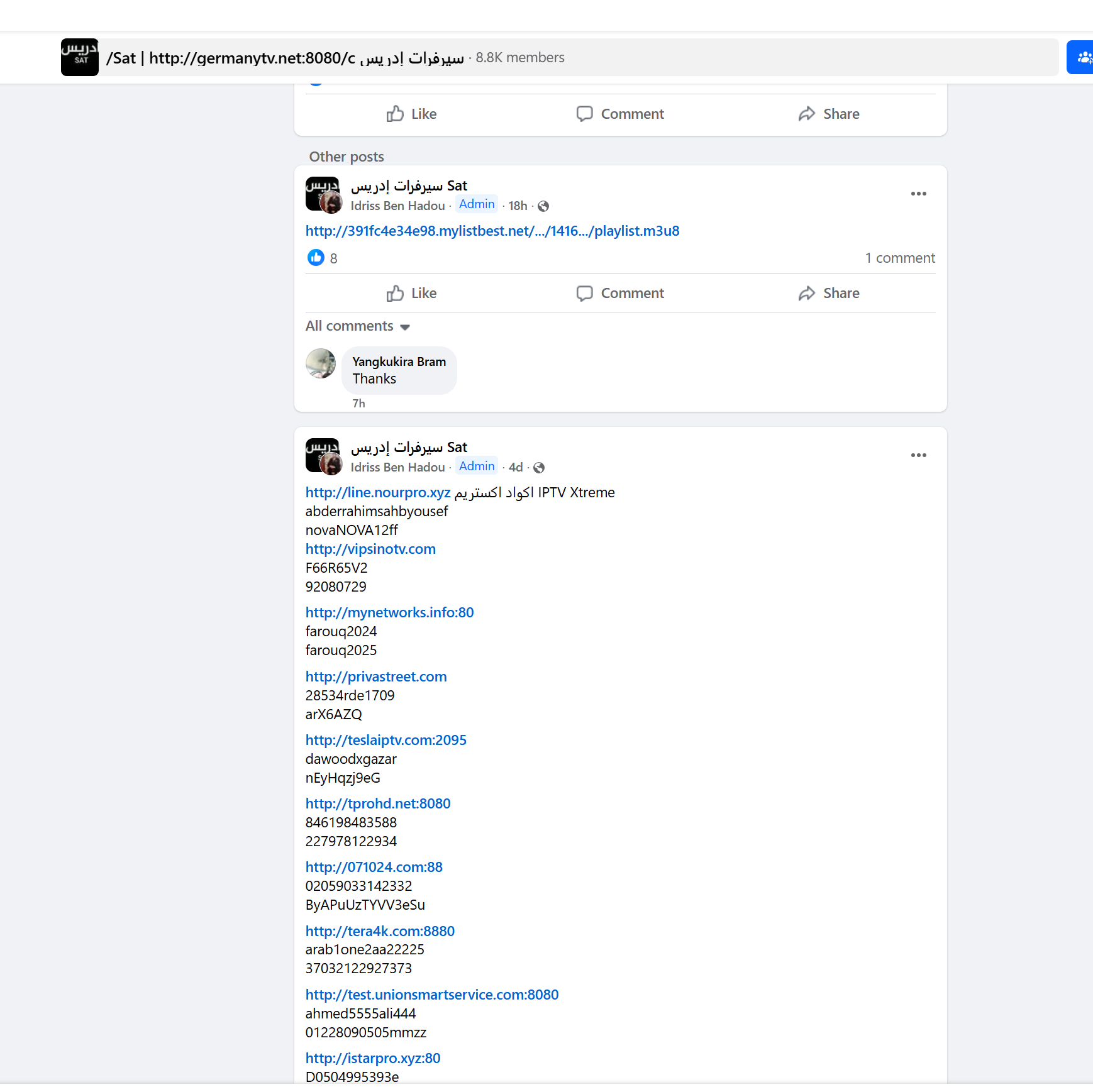1093x1092 pixels.
Task: Open the istarpro.xyz:80 link
Action: tap(373, 1058)
